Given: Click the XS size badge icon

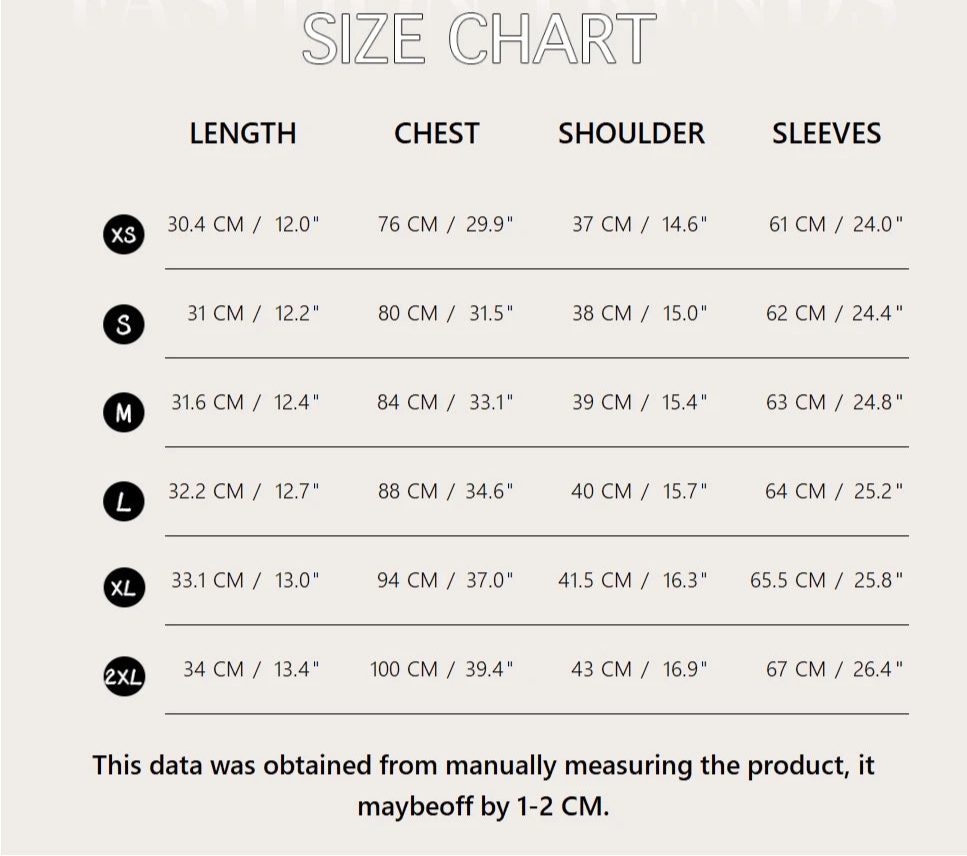Looking at the screenshot, I should coord(124,234).
